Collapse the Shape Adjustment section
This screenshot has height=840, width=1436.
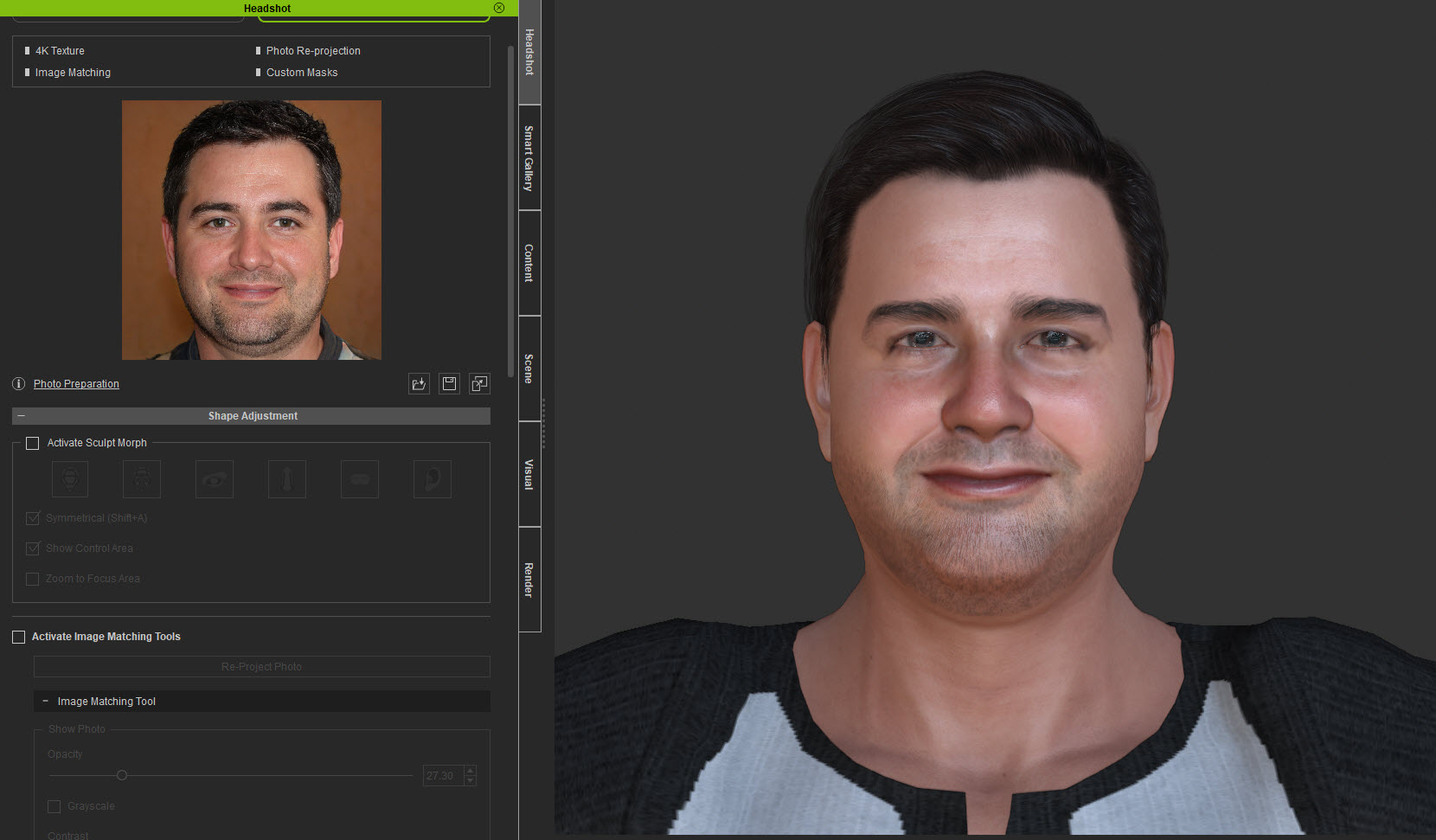point(21,416)
